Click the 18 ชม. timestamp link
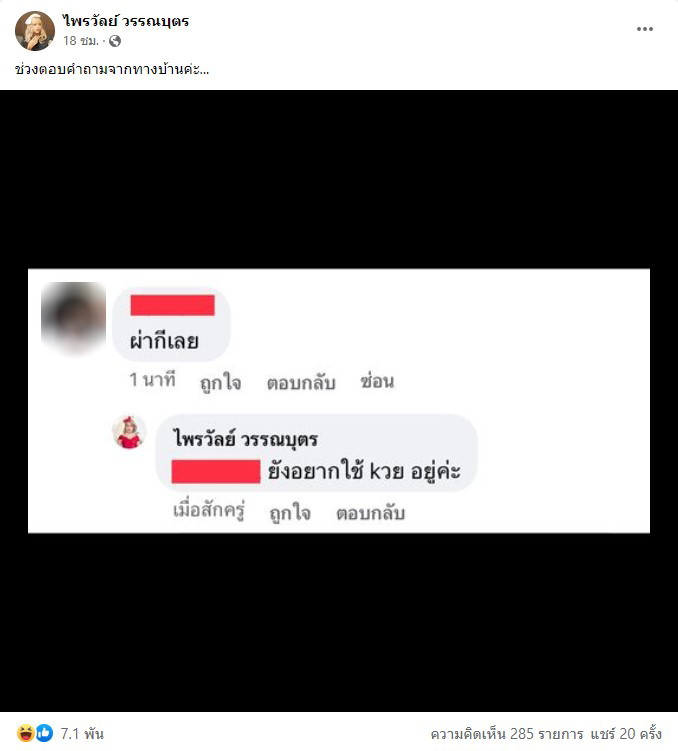Image resolution: width=678 pixels, height=751 pixels. coord(80,41)
